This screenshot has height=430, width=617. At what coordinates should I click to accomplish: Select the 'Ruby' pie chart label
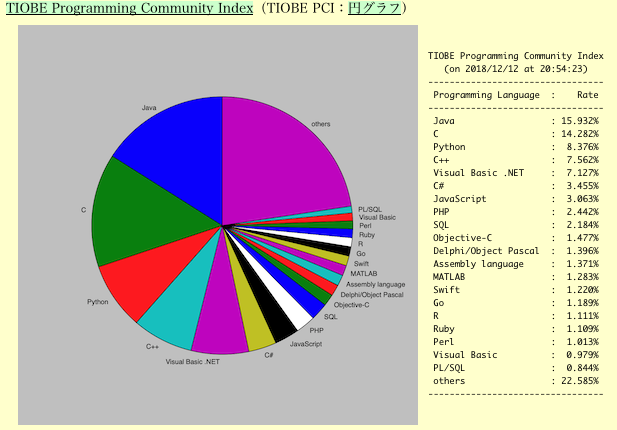367,235
